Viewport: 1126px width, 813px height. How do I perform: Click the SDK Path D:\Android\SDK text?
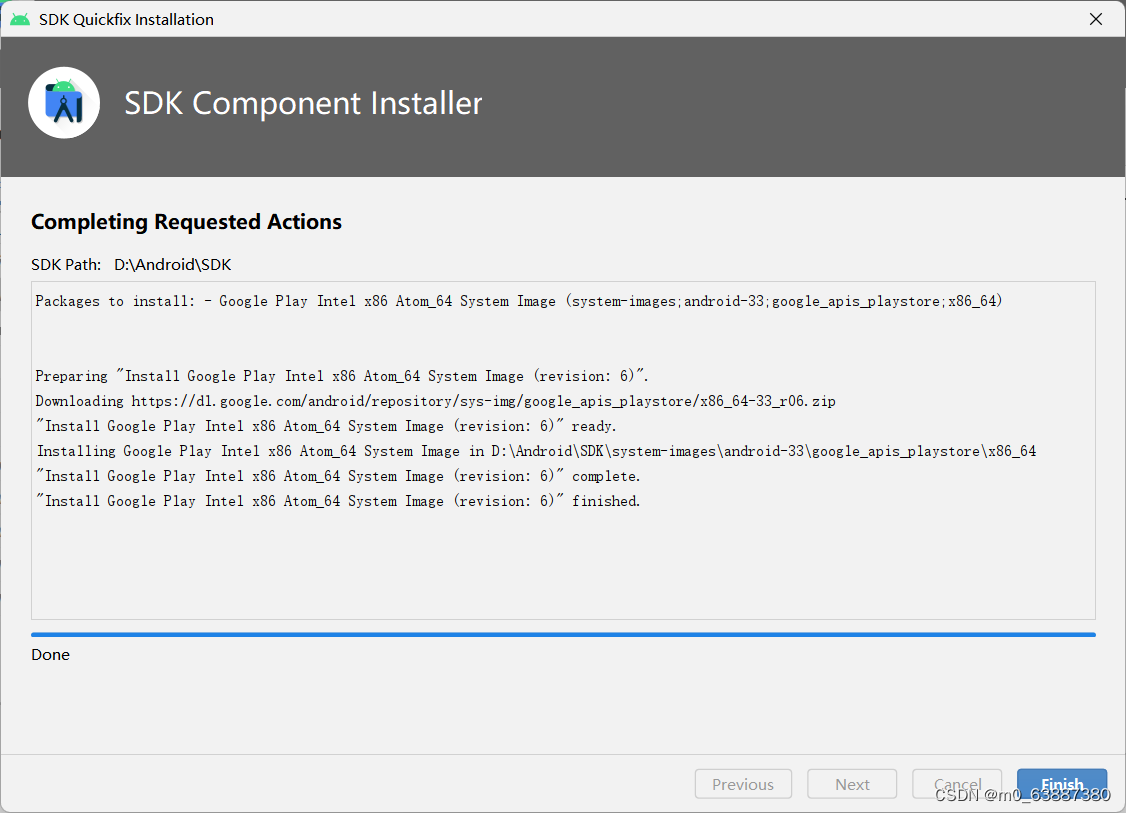(131, 264)
